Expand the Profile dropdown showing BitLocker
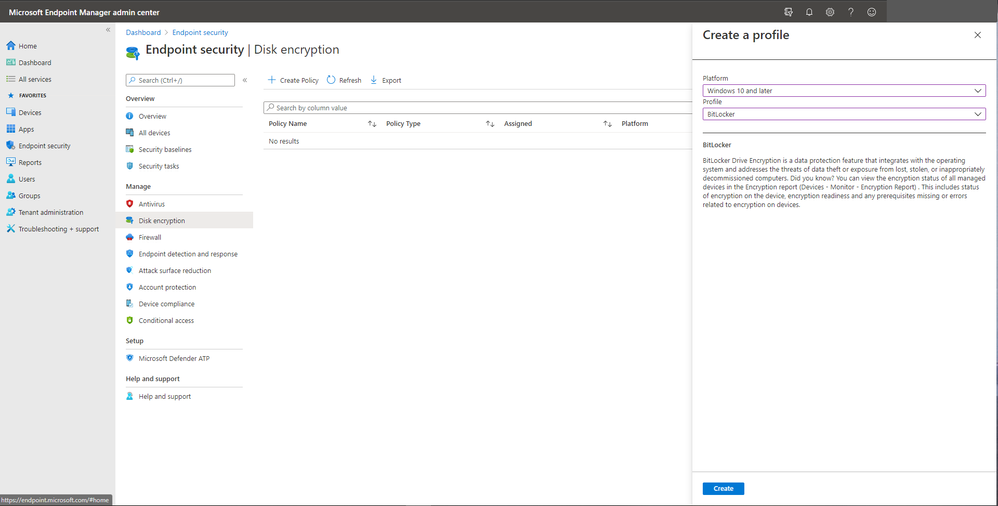The width and height of the screenshot is (998, 506). (844, 114)
